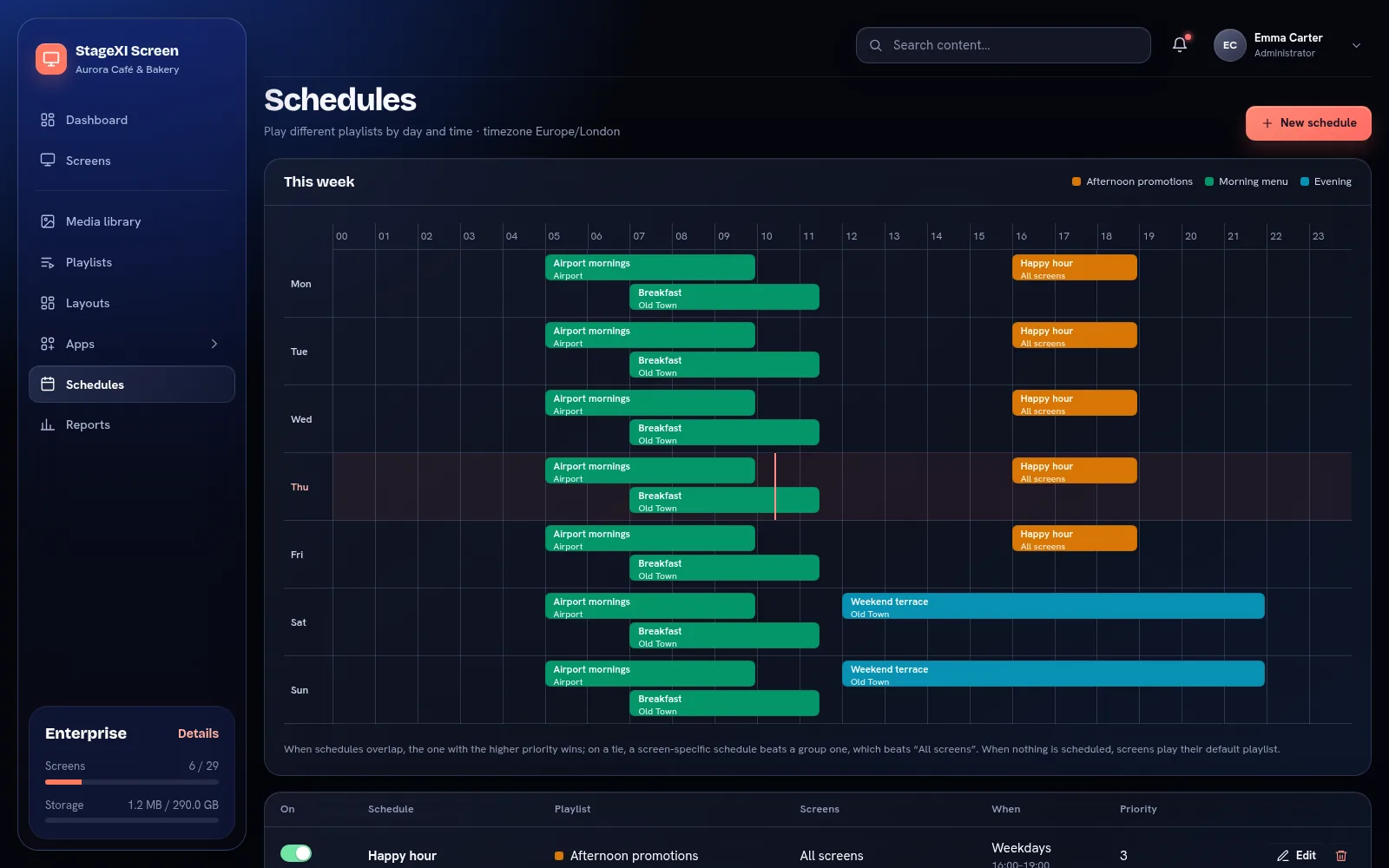This screenshot has width=1389, height=868.
Task: Open Tuesday's Breakfast Old Town block
Action: (x=725, y=365)
